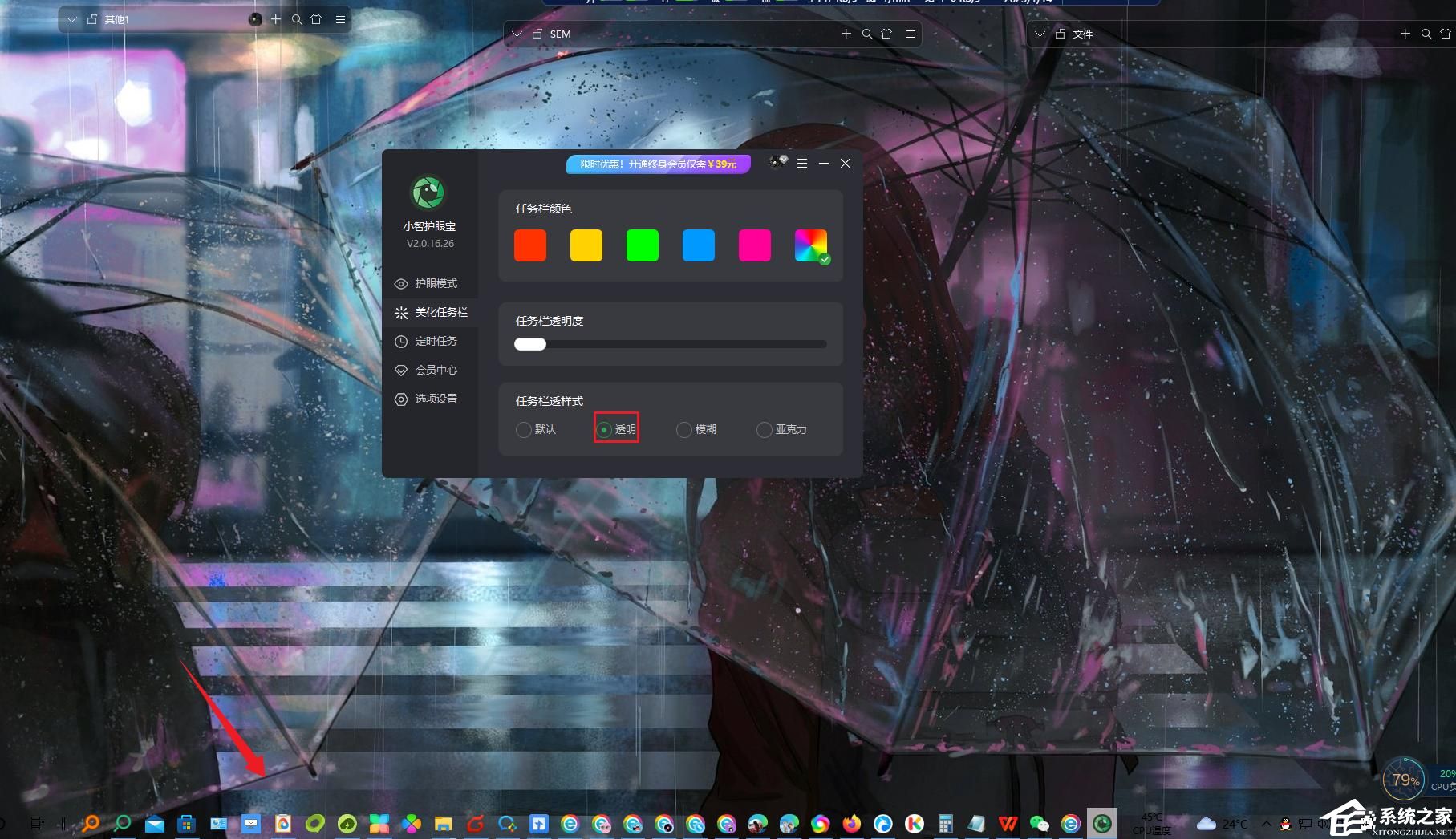Open the colorful four-leaf clover taskbar icon
Image resolution: width=1456 pixels, height=839 pixels.
pos(412,824)
